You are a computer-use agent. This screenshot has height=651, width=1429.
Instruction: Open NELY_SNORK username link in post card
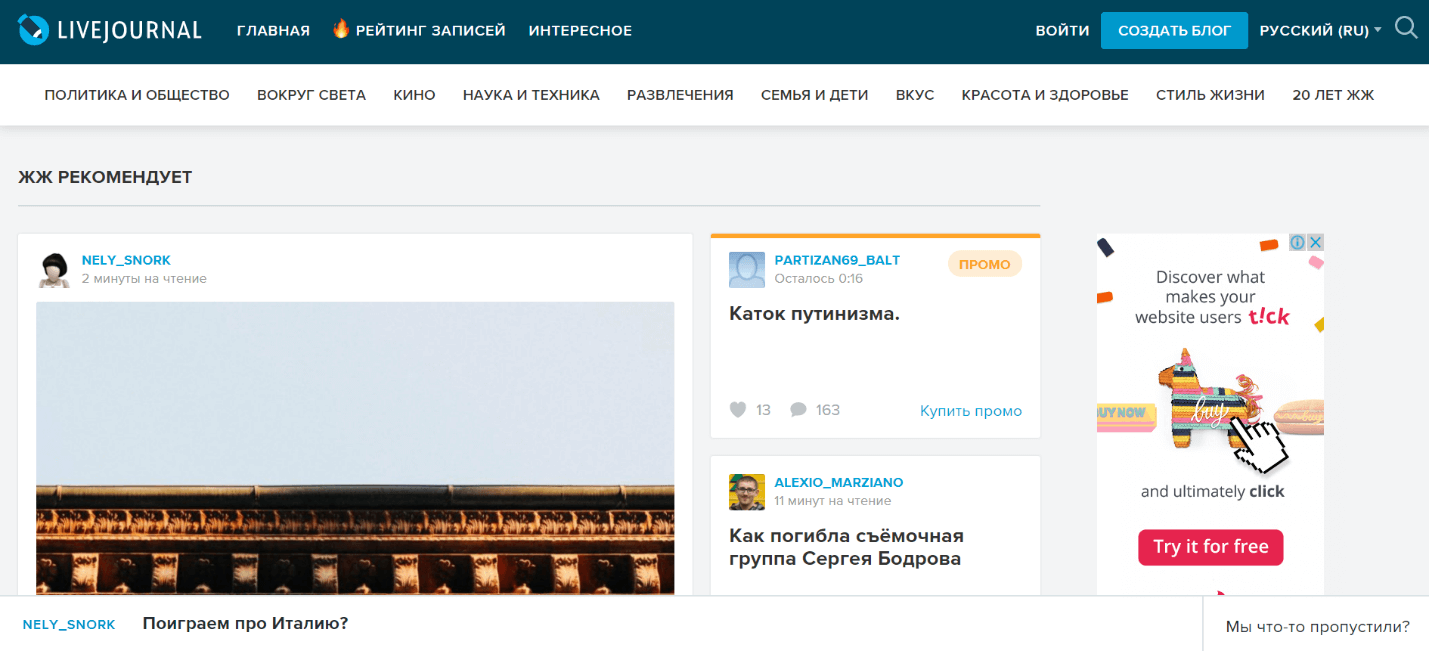point(126,260)
